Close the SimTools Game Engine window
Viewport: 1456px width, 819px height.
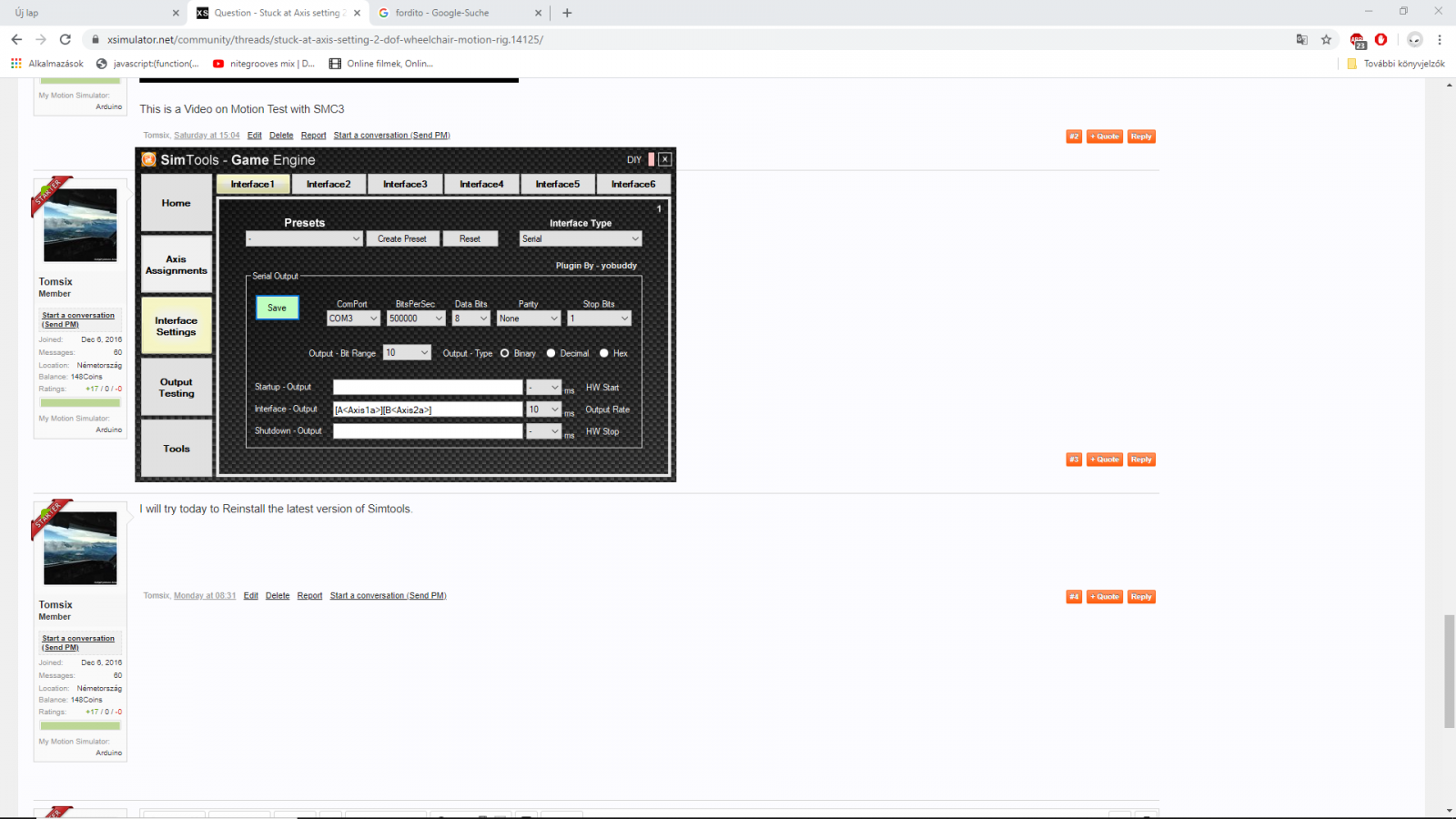[665, 159]
